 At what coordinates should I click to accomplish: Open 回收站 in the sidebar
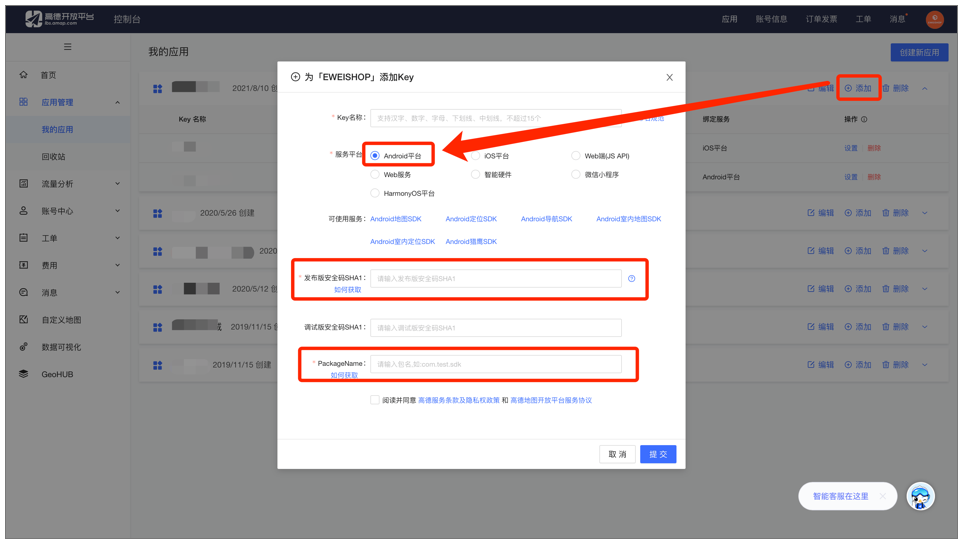(53, 157)
